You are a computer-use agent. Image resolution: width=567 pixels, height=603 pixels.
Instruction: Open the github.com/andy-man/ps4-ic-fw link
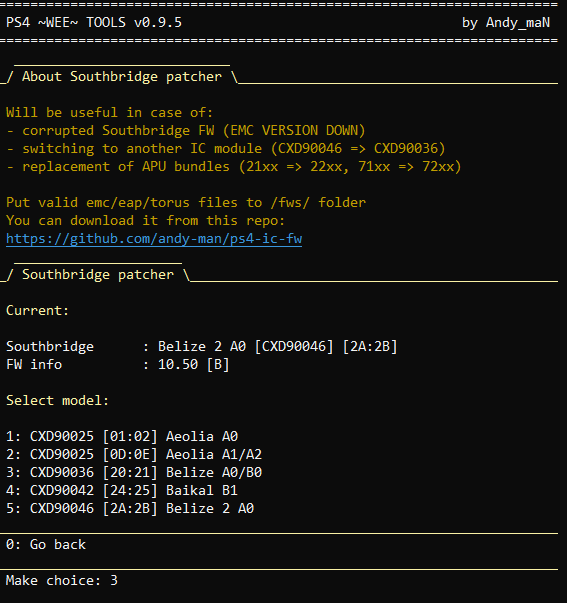(154, 239)
